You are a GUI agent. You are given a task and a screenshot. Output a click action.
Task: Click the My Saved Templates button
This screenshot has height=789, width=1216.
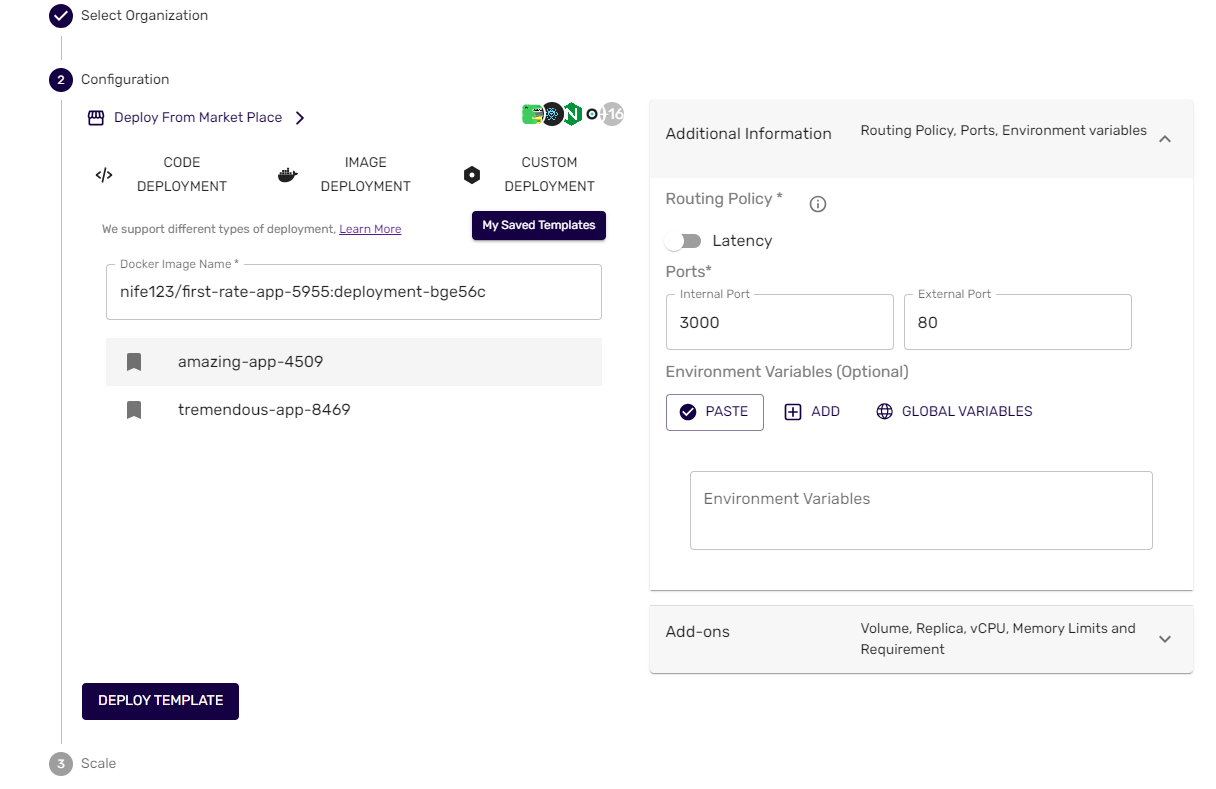tap(538, 225)
